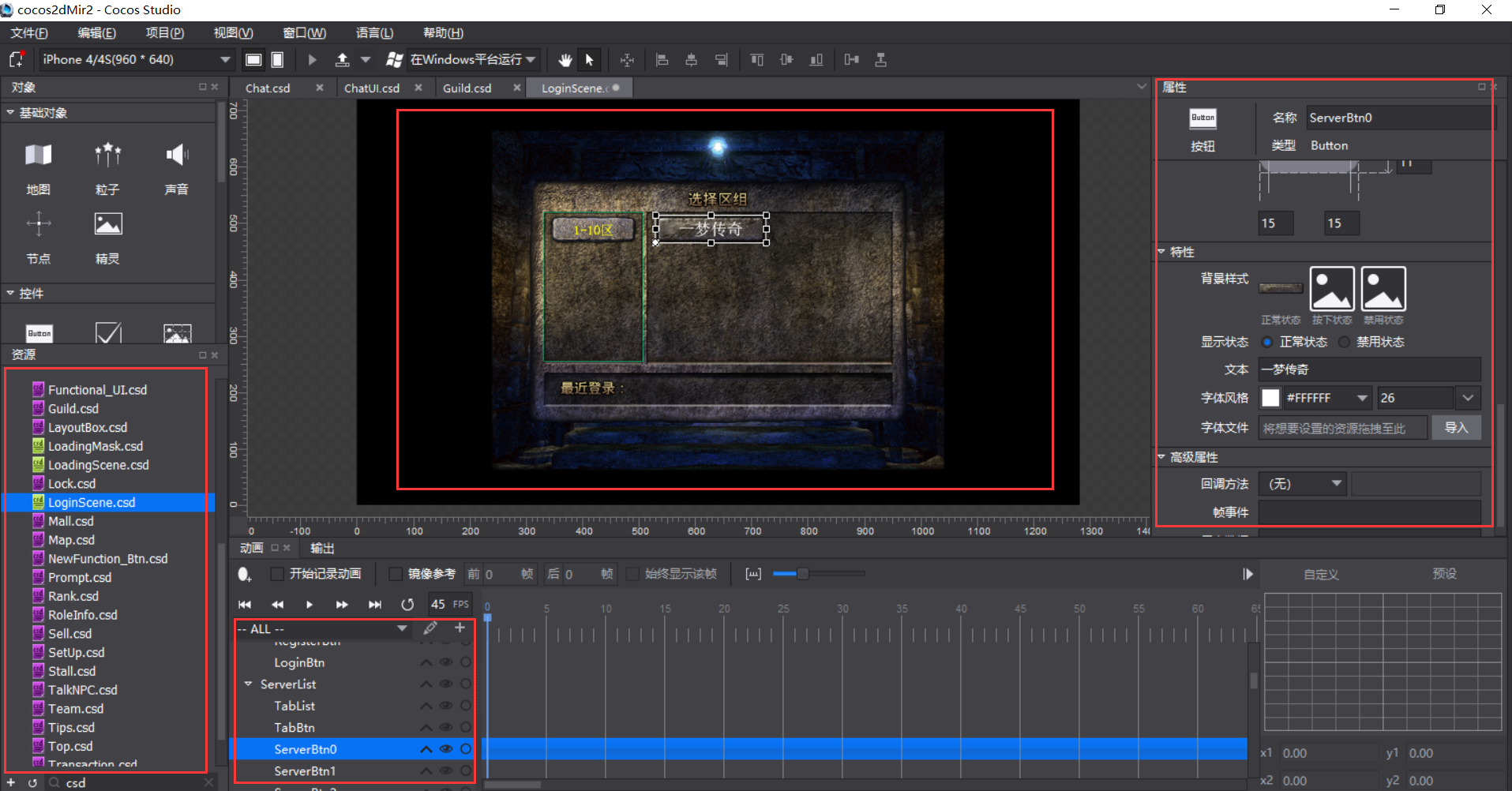Open the font color dropdown arrow
This screenshot has height=791, width=1512.
point(1362,398)
